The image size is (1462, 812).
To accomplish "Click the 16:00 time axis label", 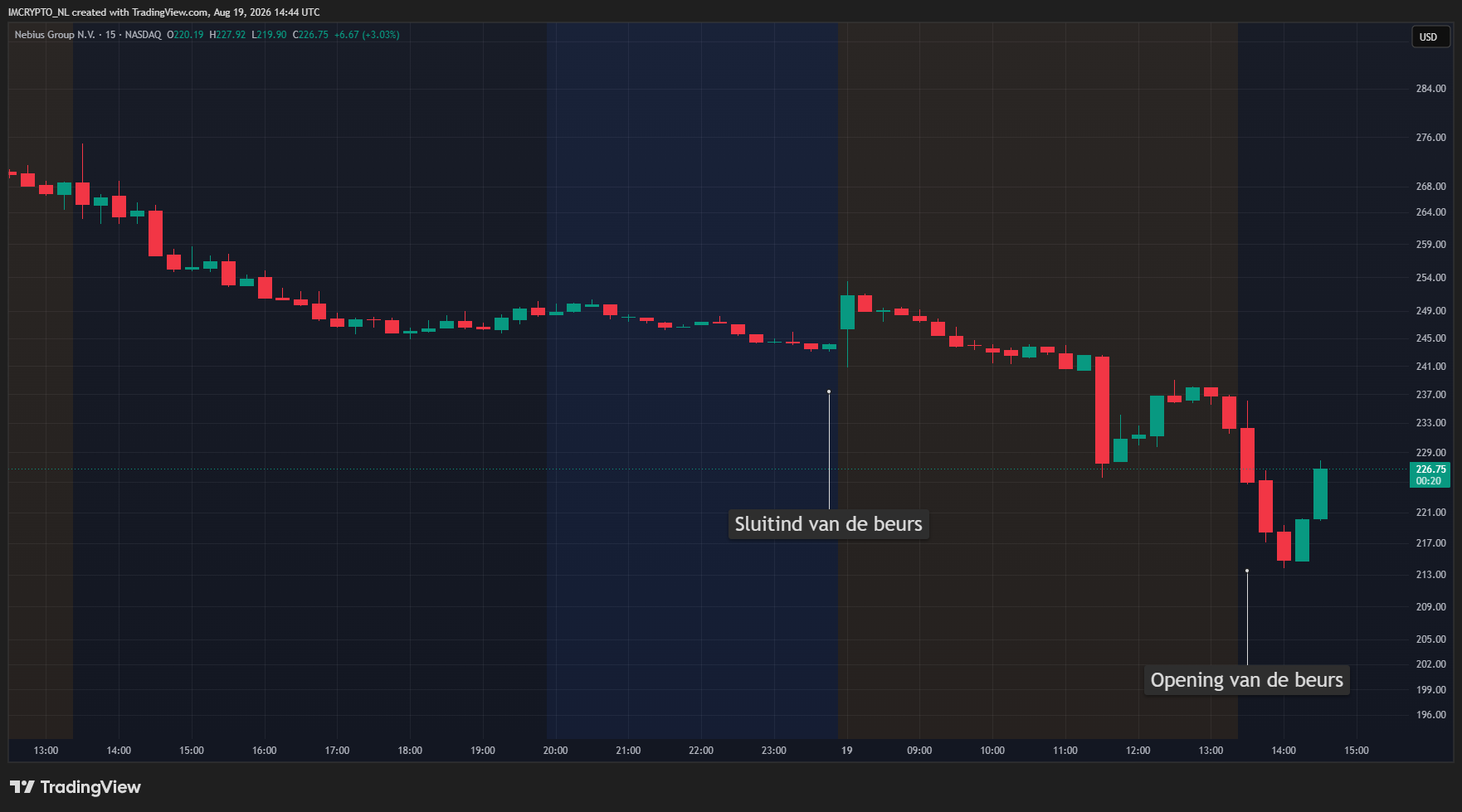I will click(265, 751).
